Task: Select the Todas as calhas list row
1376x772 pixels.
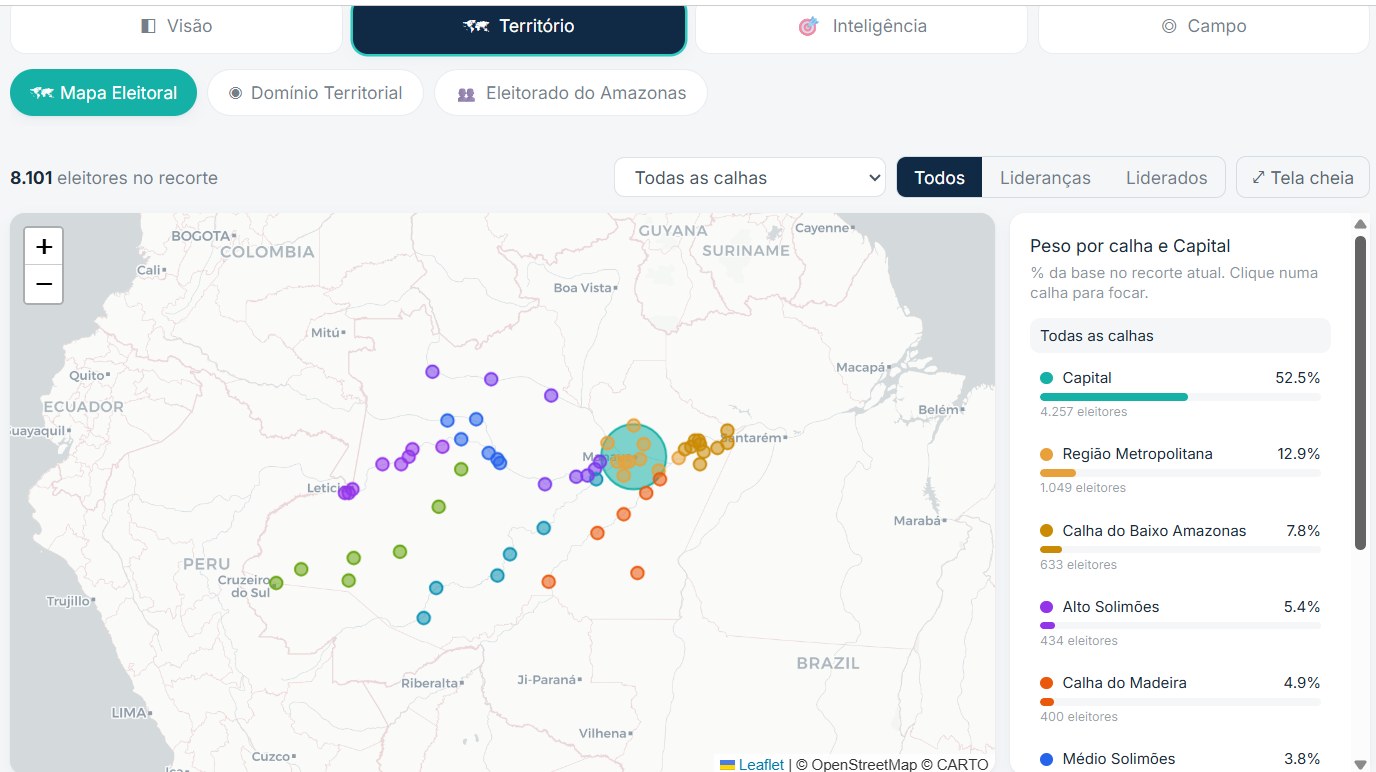Action: pyautogui.click(x=1180, y=336)
